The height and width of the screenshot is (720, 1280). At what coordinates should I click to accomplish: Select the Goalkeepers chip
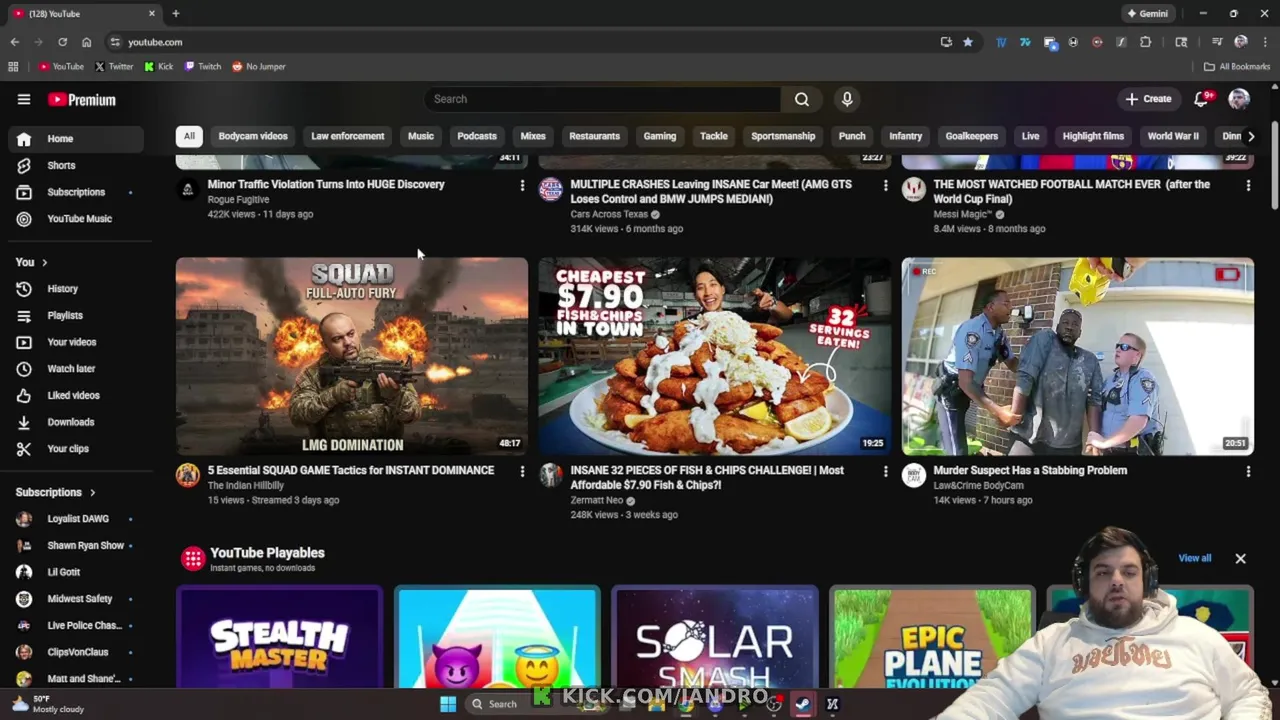pyautogui.click(x=972, y=136)
